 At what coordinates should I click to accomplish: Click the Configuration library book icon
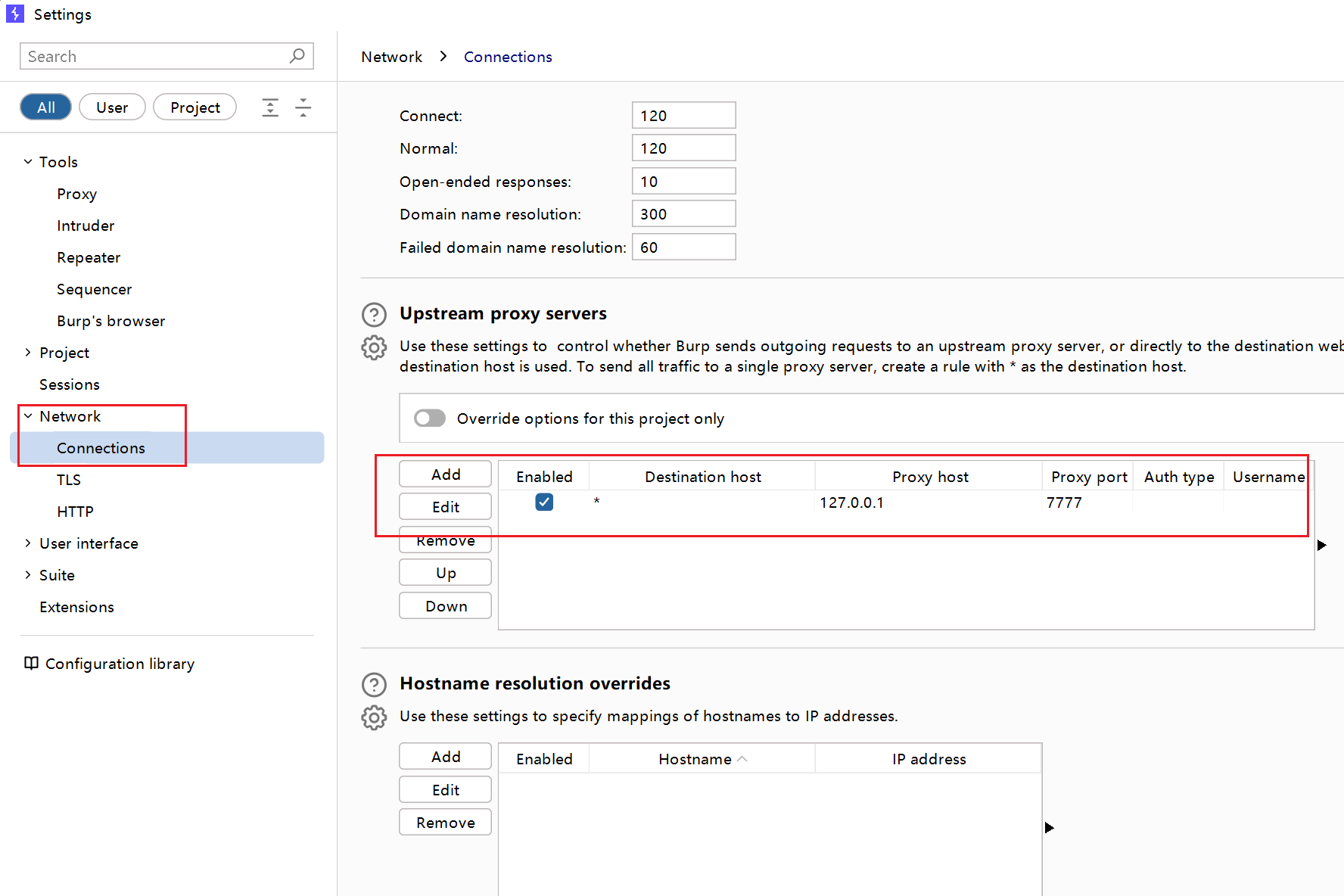[x=31, y=663]
